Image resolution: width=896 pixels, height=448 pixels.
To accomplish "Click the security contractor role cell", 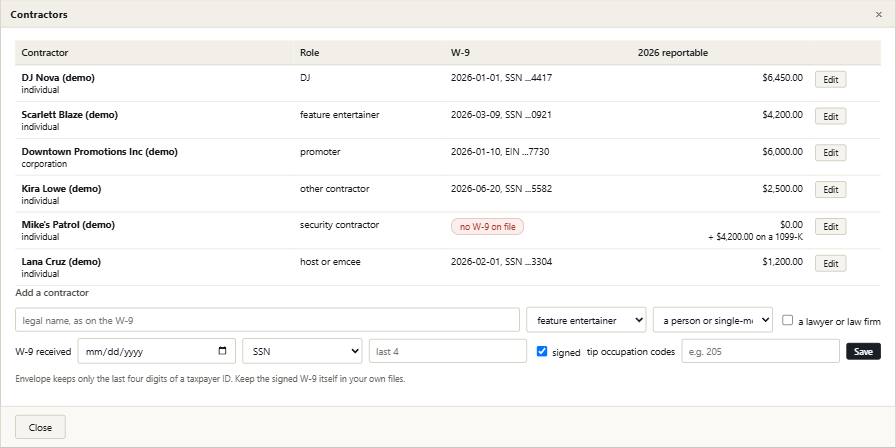I will (x=339, y=225).
